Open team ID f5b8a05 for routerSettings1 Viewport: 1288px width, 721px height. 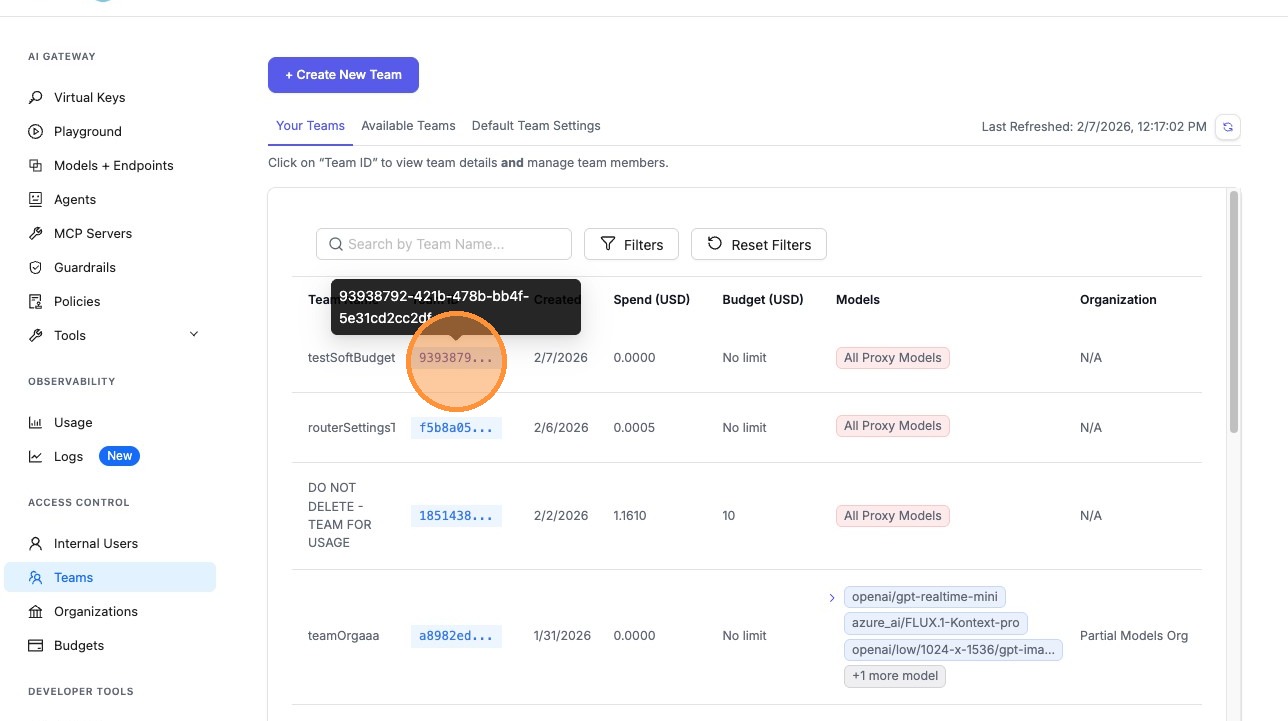click(x=456, y=428)
